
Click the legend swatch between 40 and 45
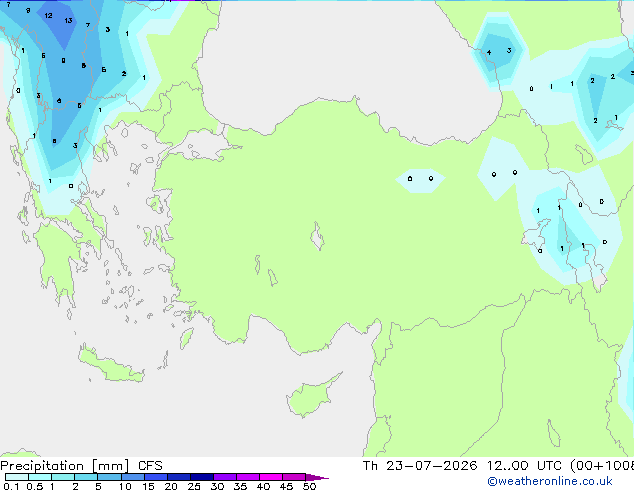271,477
